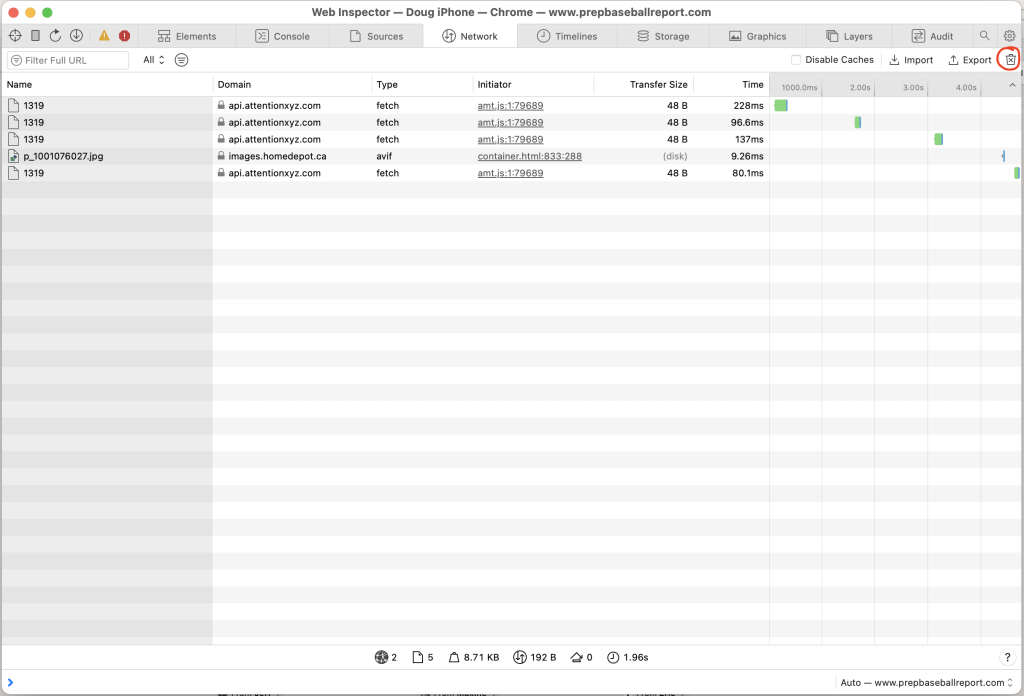Click the green waterfall bar for 228ms request
The height and width of the screenshot is (696, 1024).
point(780,105)
